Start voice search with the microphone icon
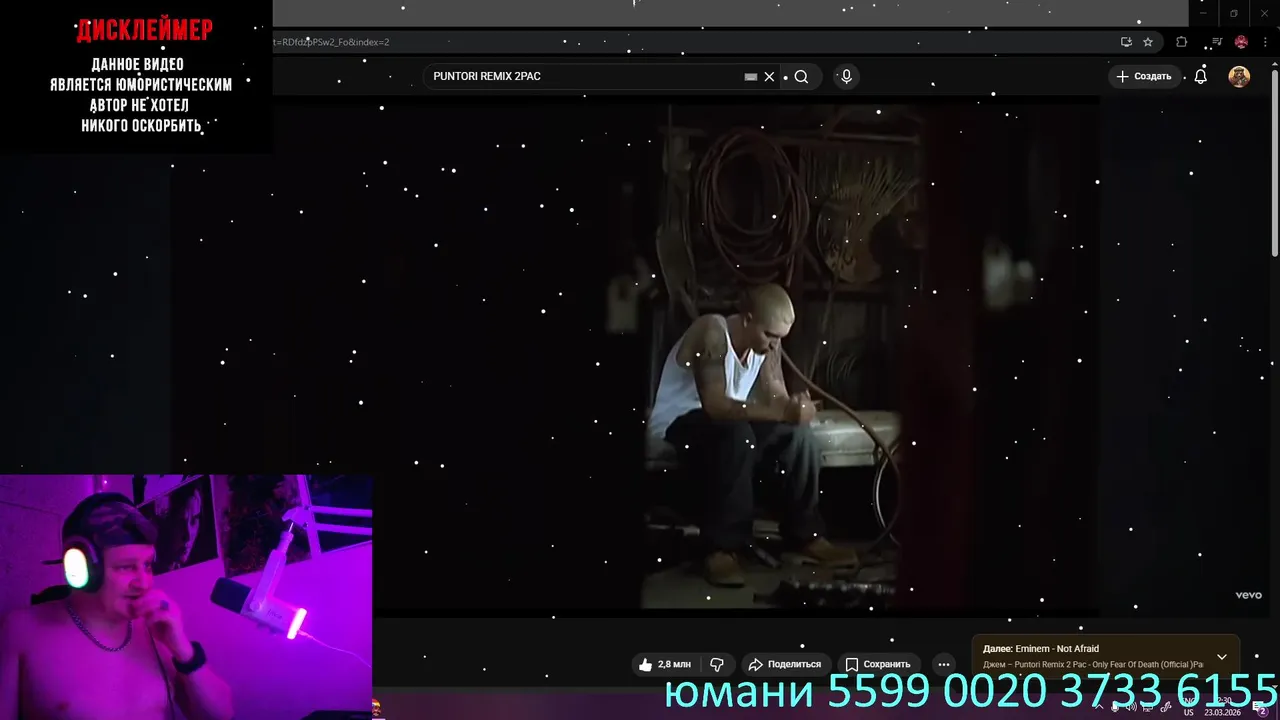 [846, 76]
